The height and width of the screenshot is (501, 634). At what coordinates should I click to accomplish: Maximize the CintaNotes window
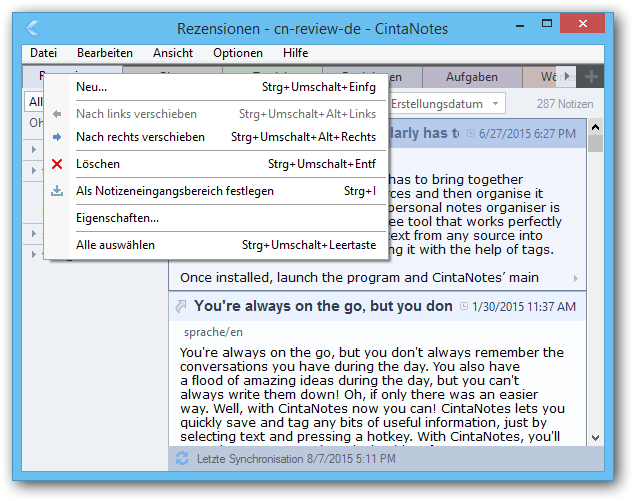547,23
